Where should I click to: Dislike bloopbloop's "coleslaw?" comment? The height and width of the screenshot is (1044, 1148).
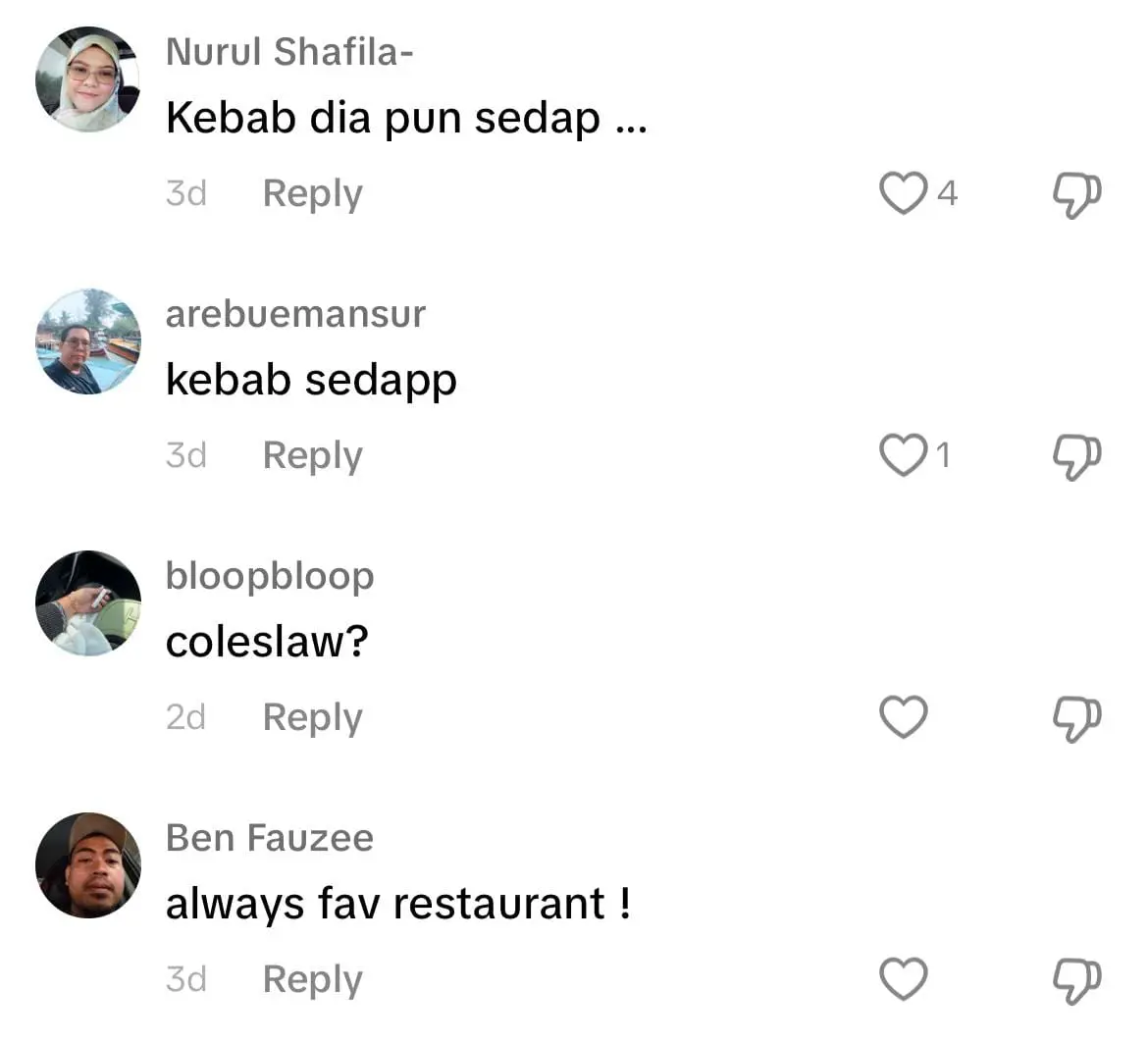point(1076,718)
